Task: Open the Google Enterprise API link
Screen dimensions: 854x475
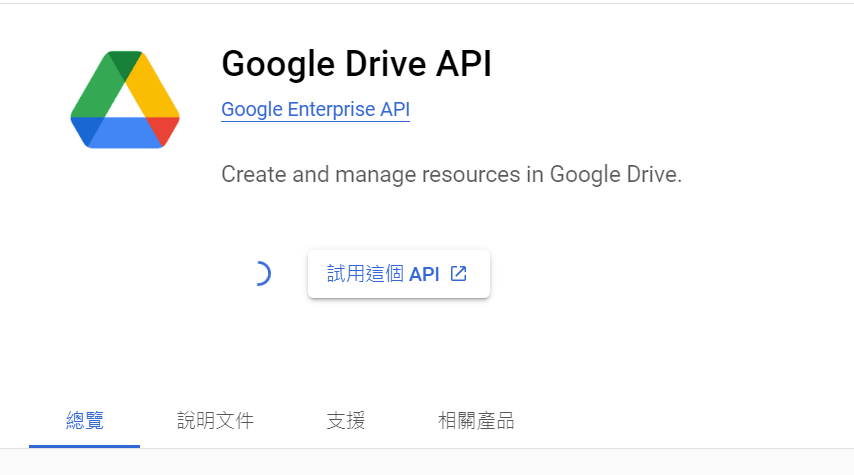Action: click(315, 110)
